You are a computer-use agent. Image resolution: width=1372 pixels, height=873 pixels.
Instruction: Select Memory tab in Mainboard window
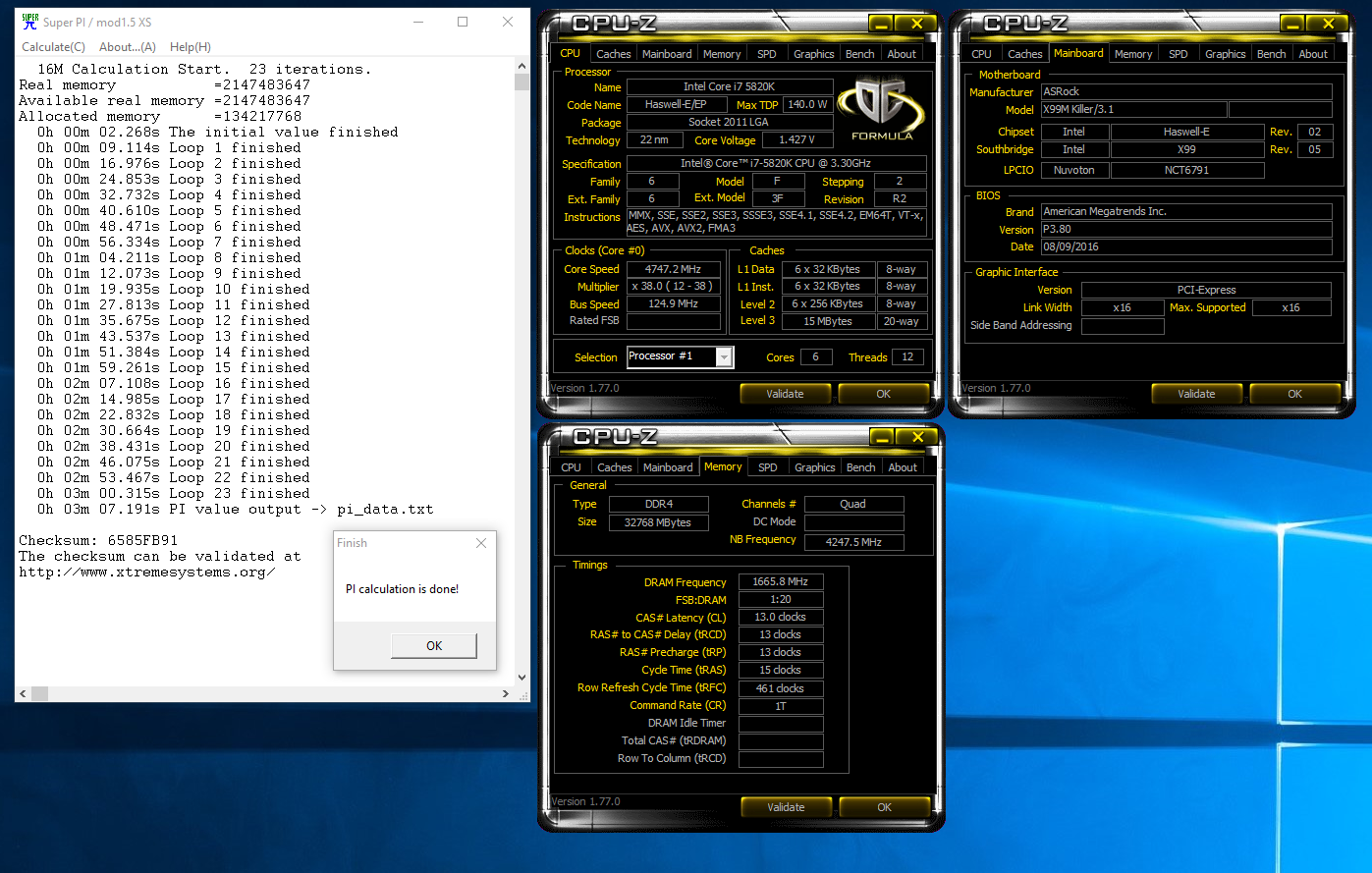[x=1133, y=54]
